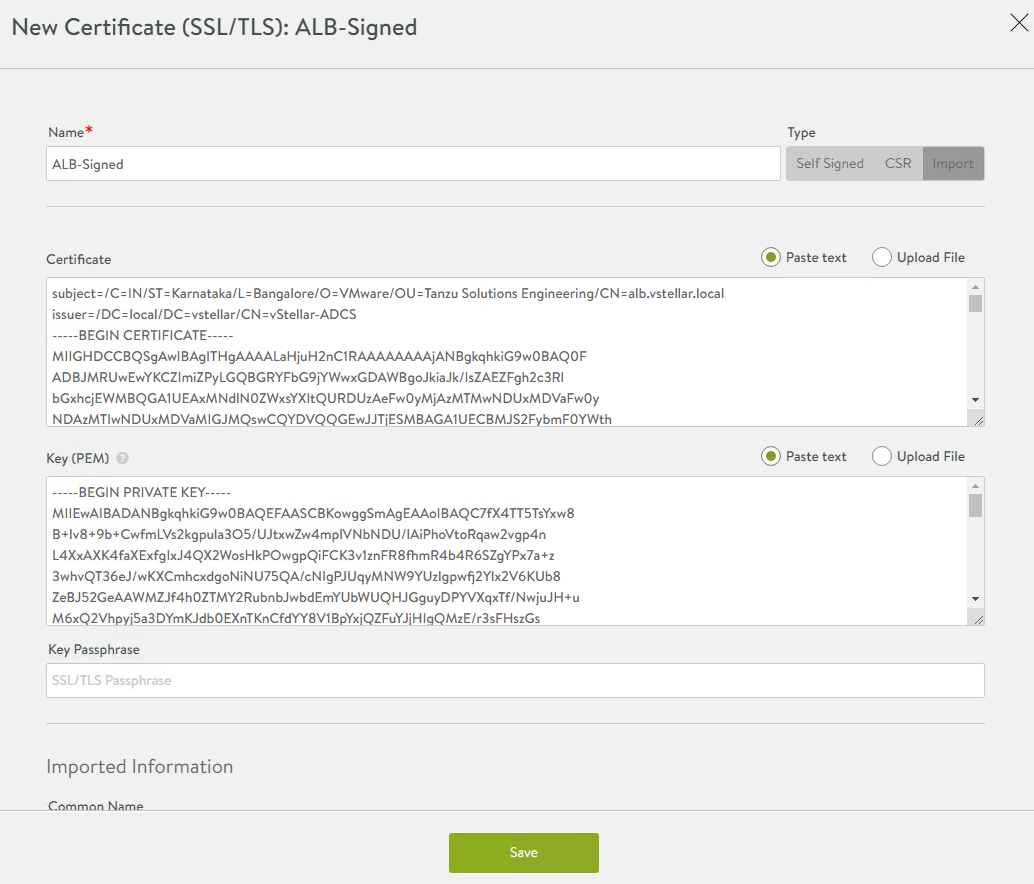Select Paste text for the Certificate

(771, 257)
